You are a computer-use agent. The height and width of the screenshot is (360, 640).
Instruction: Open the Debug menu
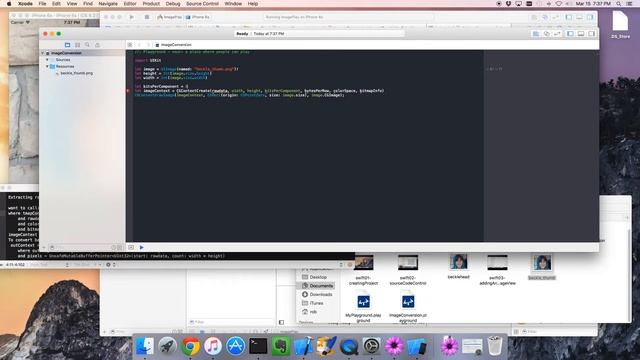point(173,4)
